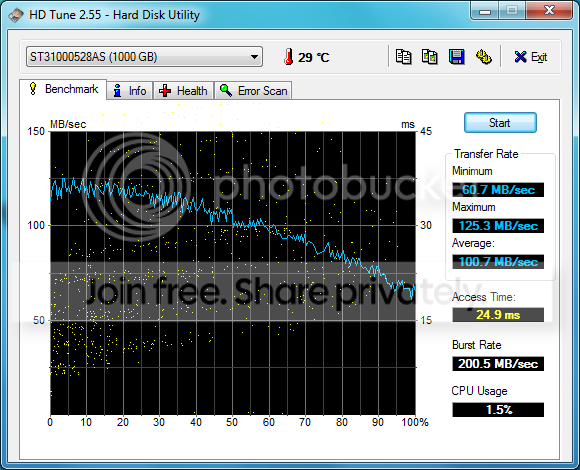580x470 pixels.
Task: Click the thermometer temperature icon
Action: 289,57
